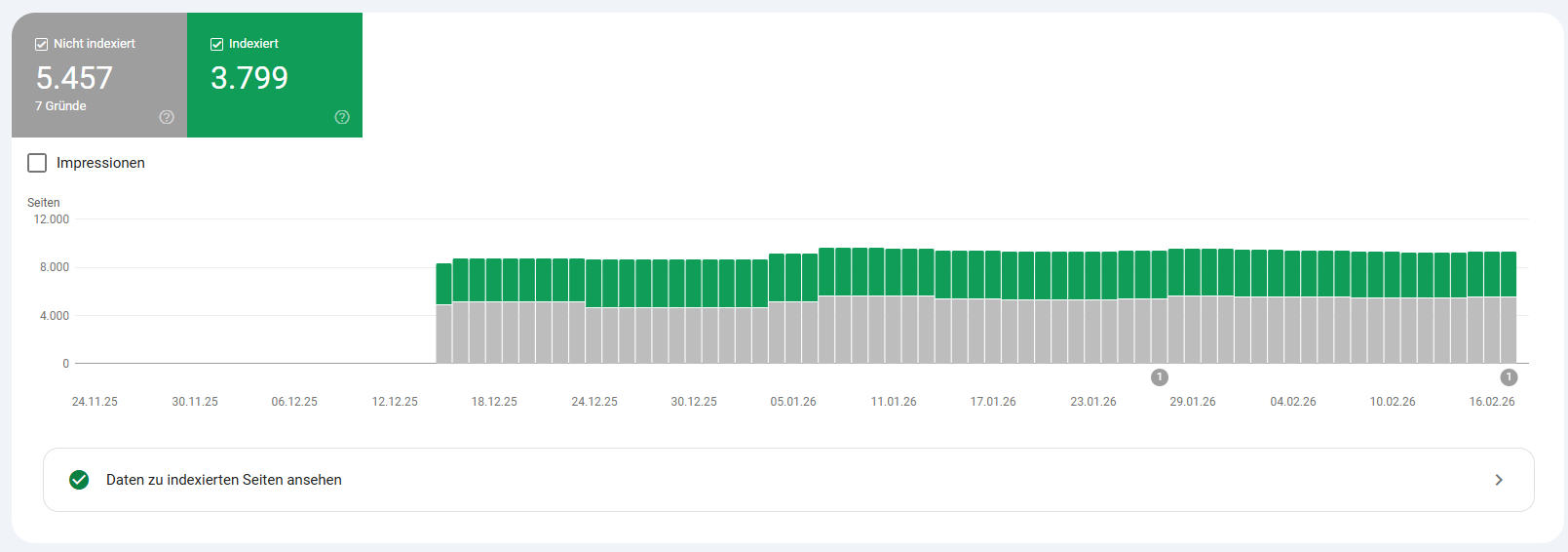Click green checkmark icon beside indexed pages row
Viewport: 1568px width, 552px height.
tap(79, 480)
